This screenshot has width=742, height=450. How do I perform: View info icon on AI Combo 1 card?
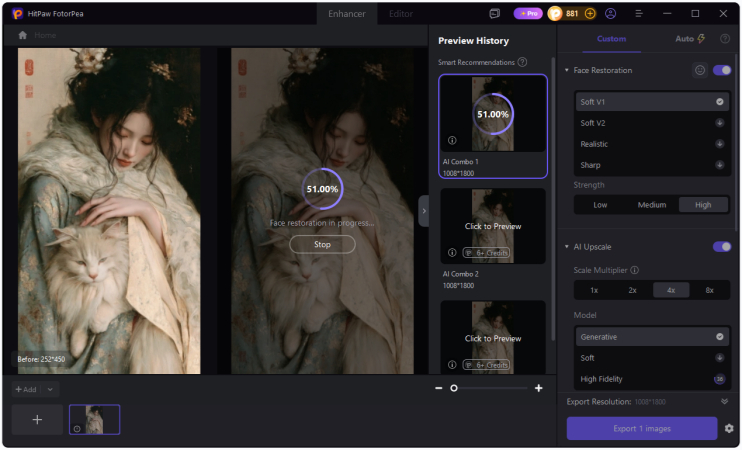(452, 140)
